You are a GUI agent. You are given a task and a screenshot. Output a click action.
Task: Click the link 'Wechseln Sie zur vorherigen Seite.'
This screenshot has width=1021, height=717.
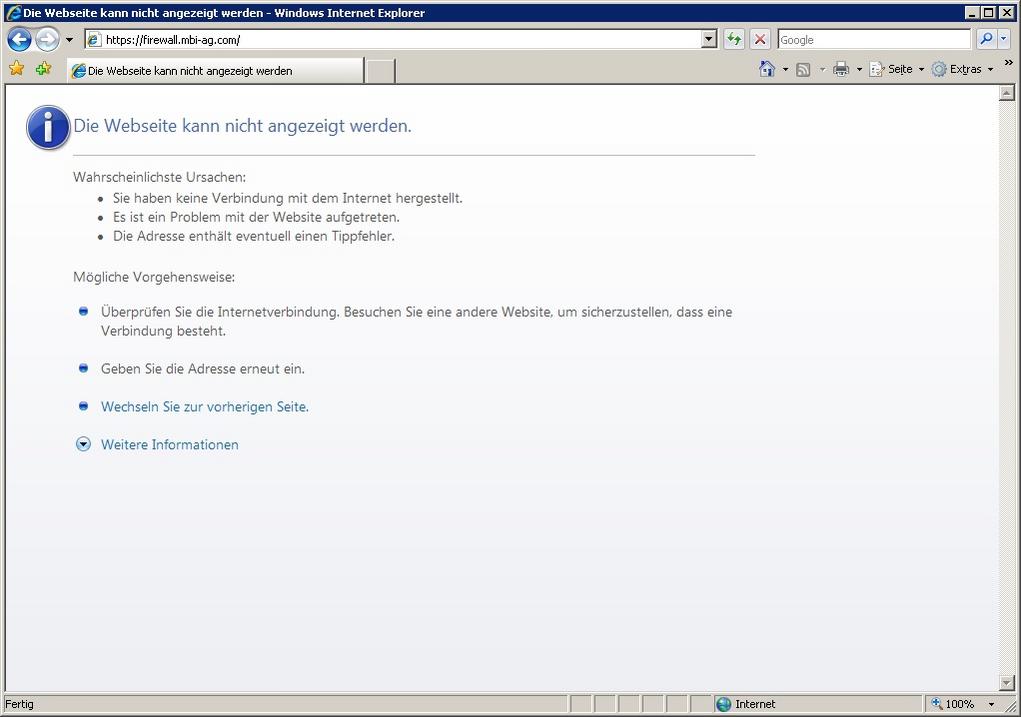click(x=204, y=407)
